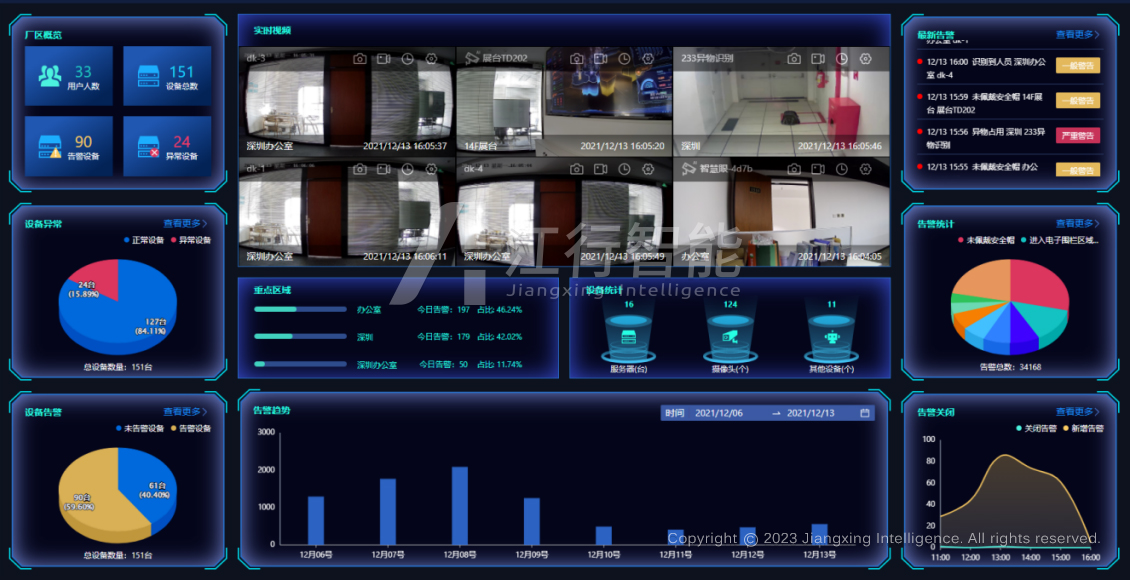
Task: Toggle 异常设备 legend in 设备异常 chart
Action: [x=191, y=240]
